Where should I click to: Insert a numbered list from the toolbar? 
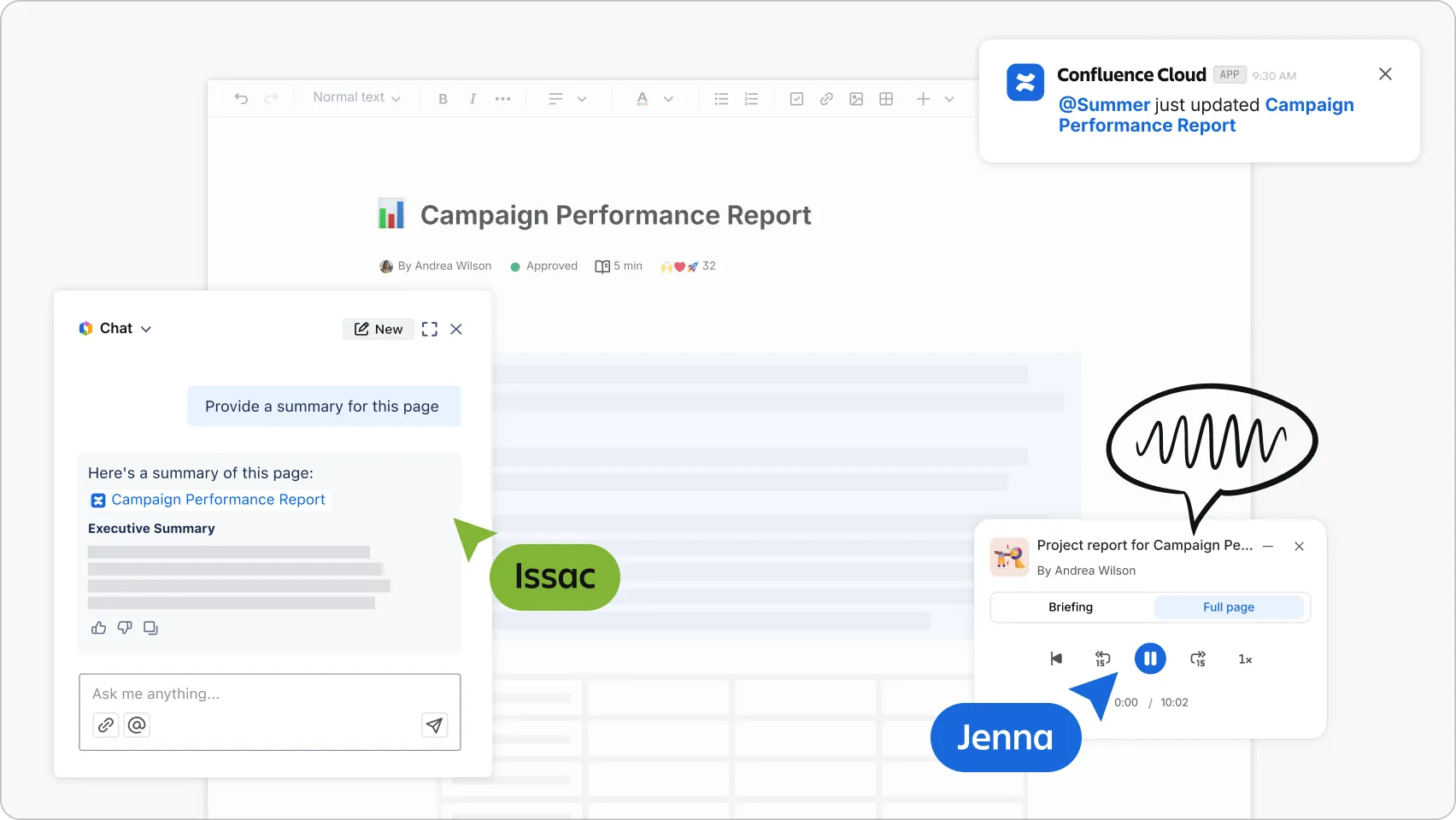pyautogui.click(x=750, y=99)
